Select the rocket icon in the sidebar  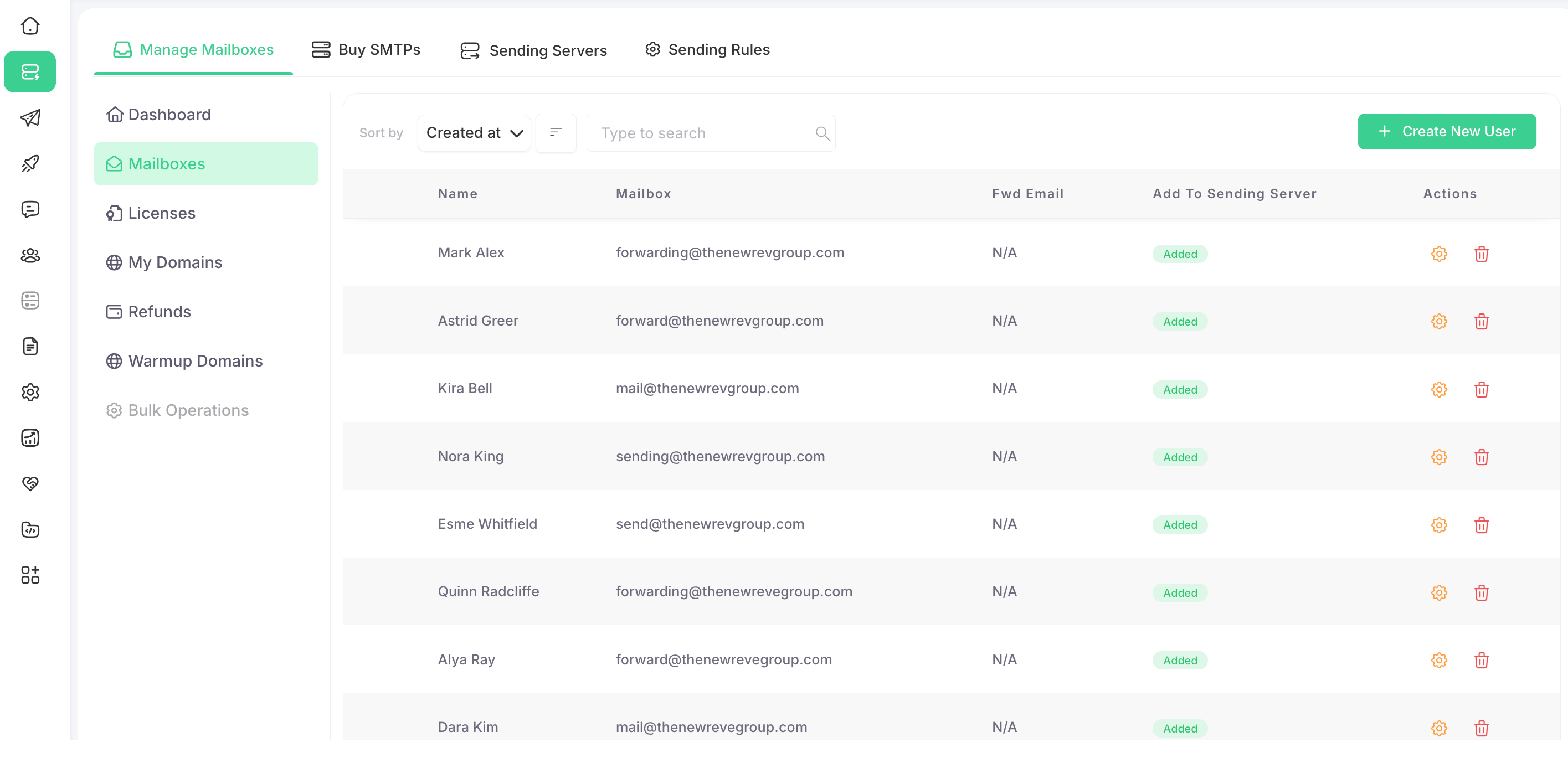click(x=30, y=163)
